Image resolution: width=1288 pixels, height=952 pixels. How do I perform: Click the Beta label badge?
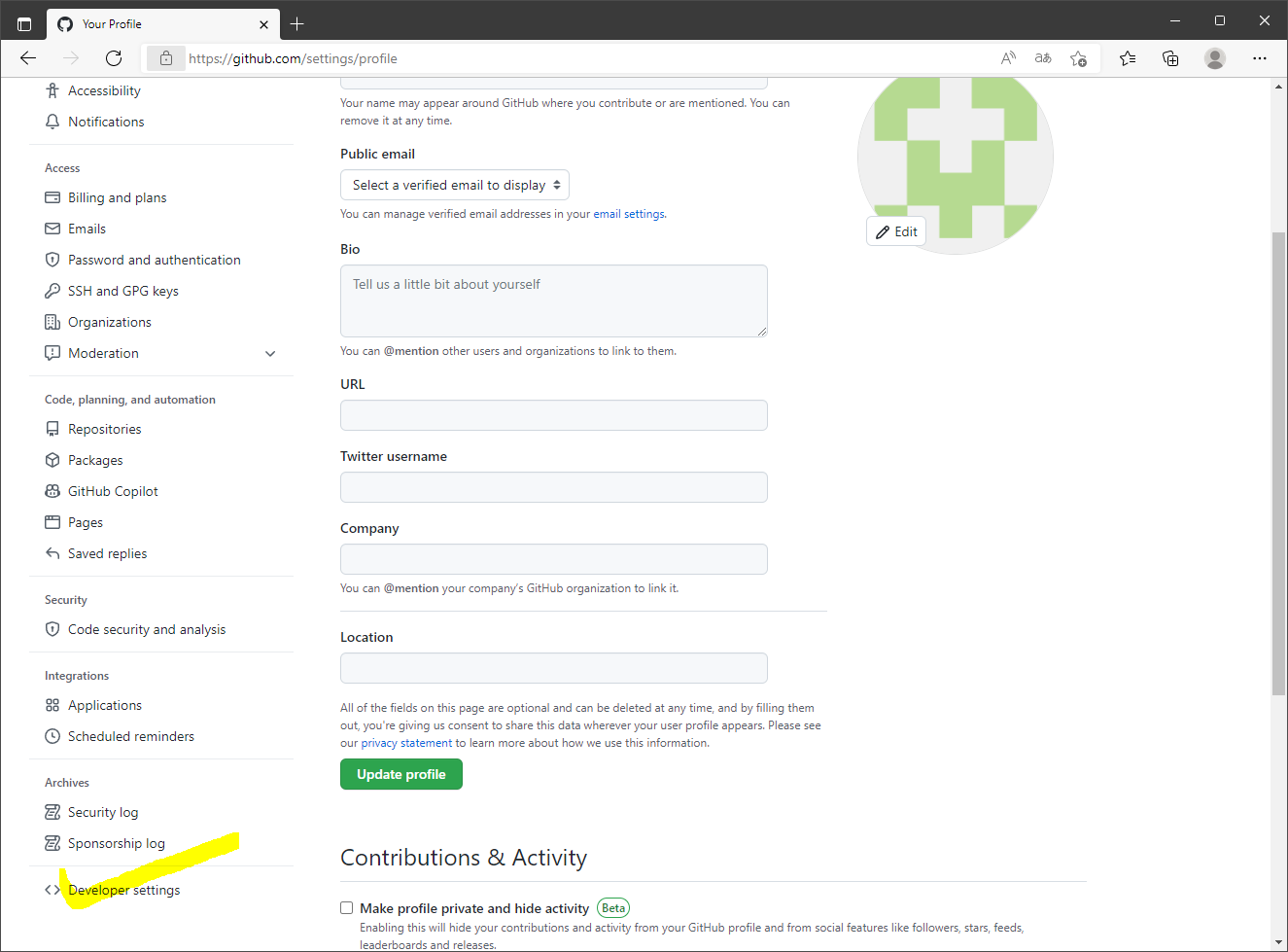613,908
